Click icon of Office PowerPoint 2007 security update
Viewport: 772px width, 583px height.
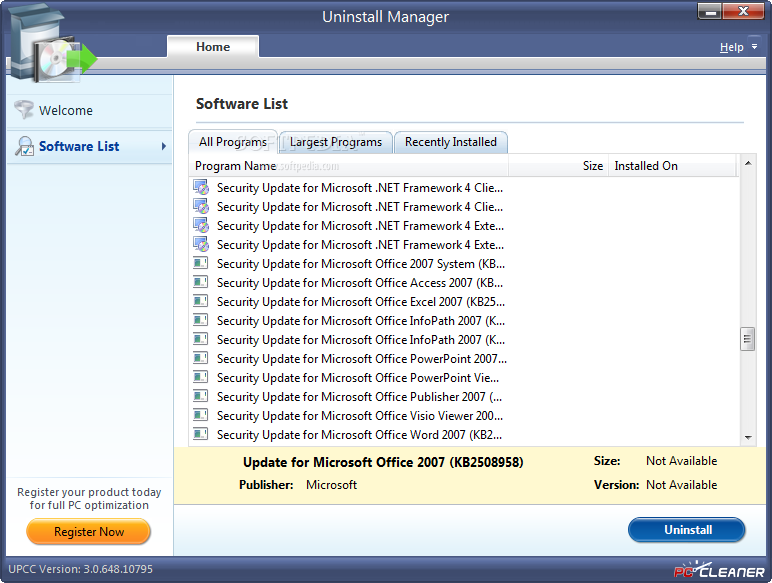tap(200, 358)
